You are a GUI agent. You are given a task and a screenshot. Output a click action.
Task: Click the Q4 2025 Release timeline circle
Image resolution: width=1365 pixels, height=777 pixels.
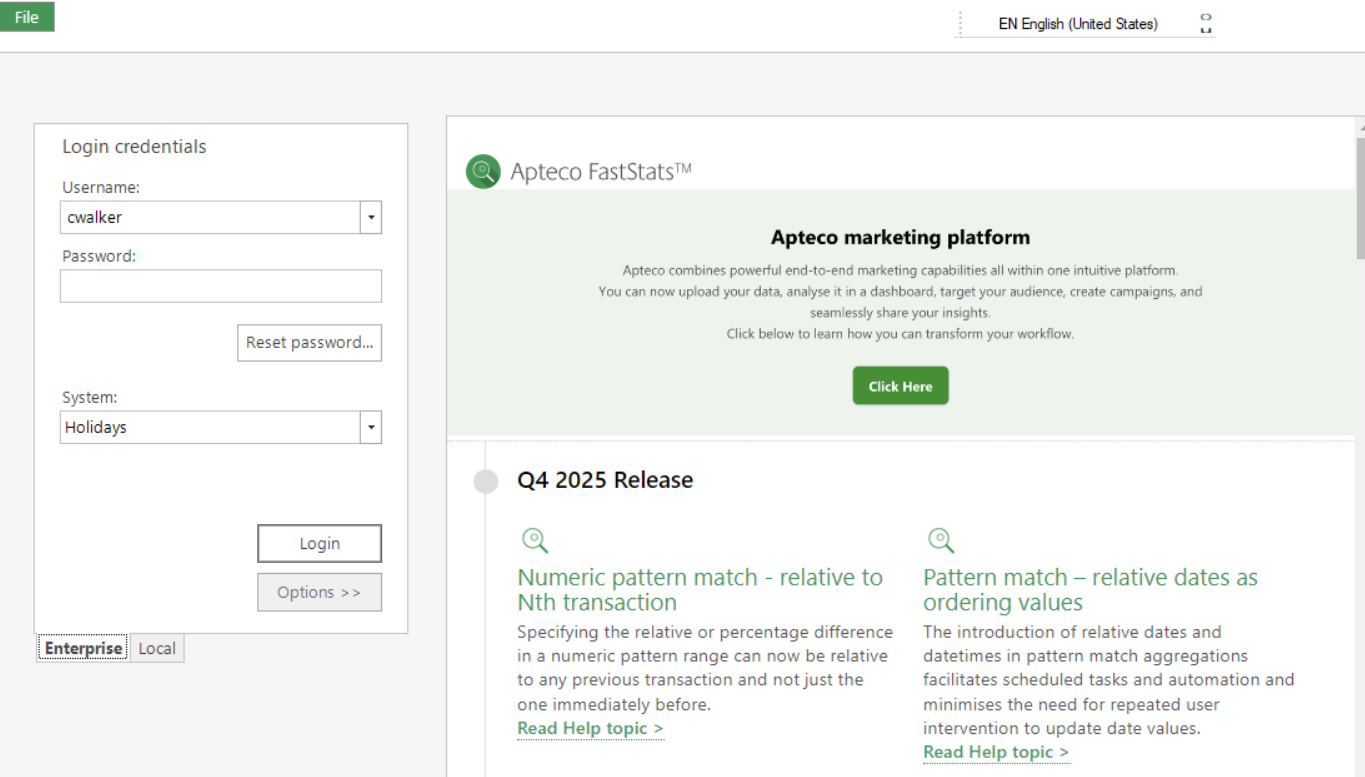click(485, 481)
